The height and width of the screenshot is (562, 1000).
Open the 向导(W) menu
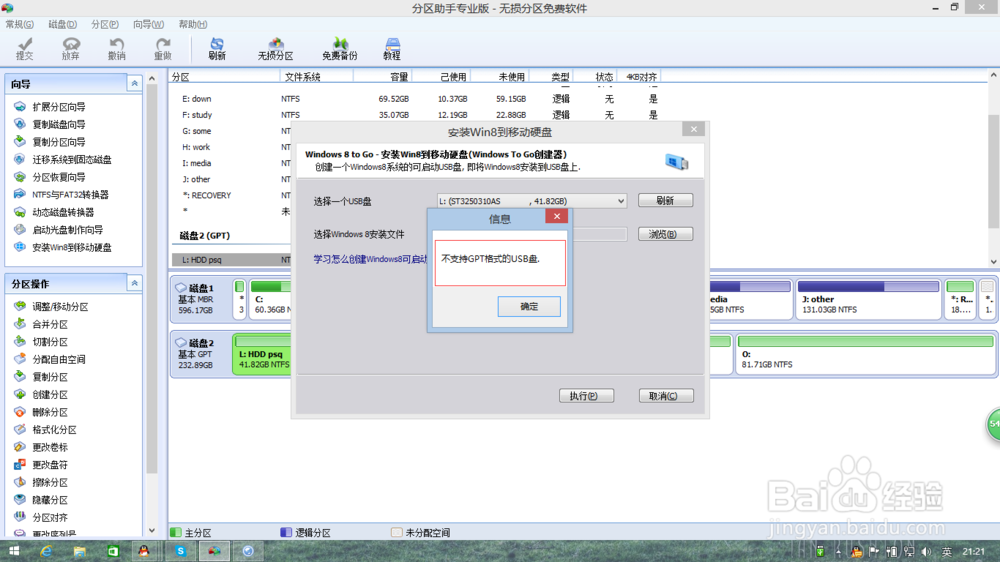148,24
